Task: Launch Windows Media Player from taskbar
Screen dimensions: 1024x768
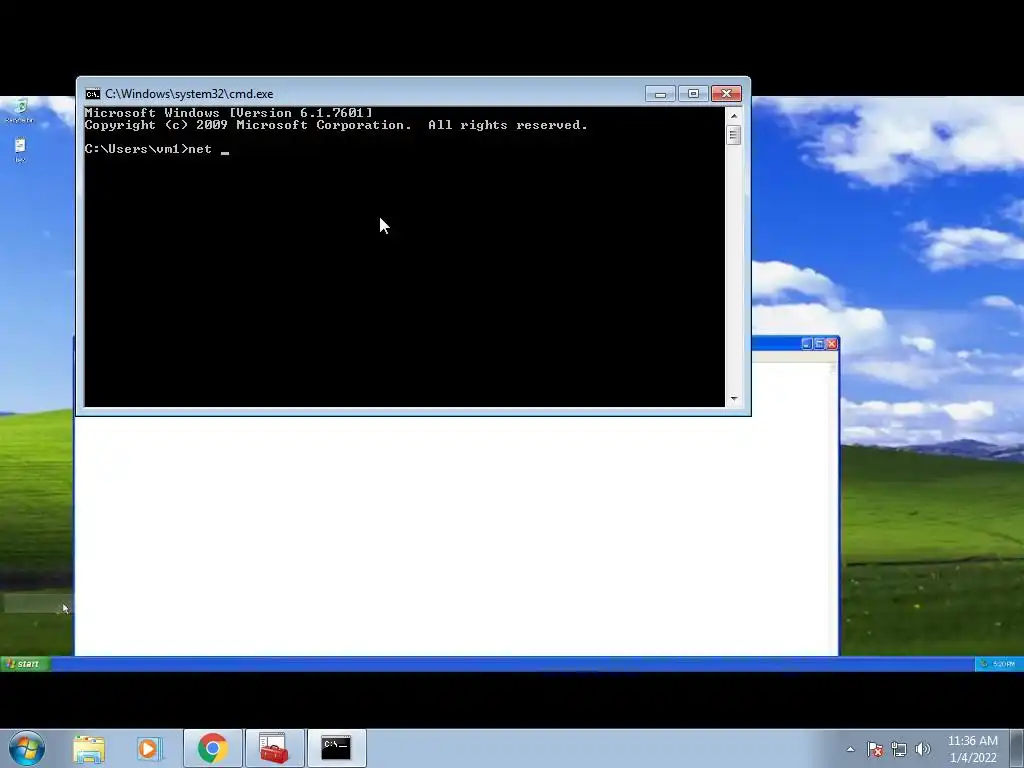Action: [x=150, y=749]
